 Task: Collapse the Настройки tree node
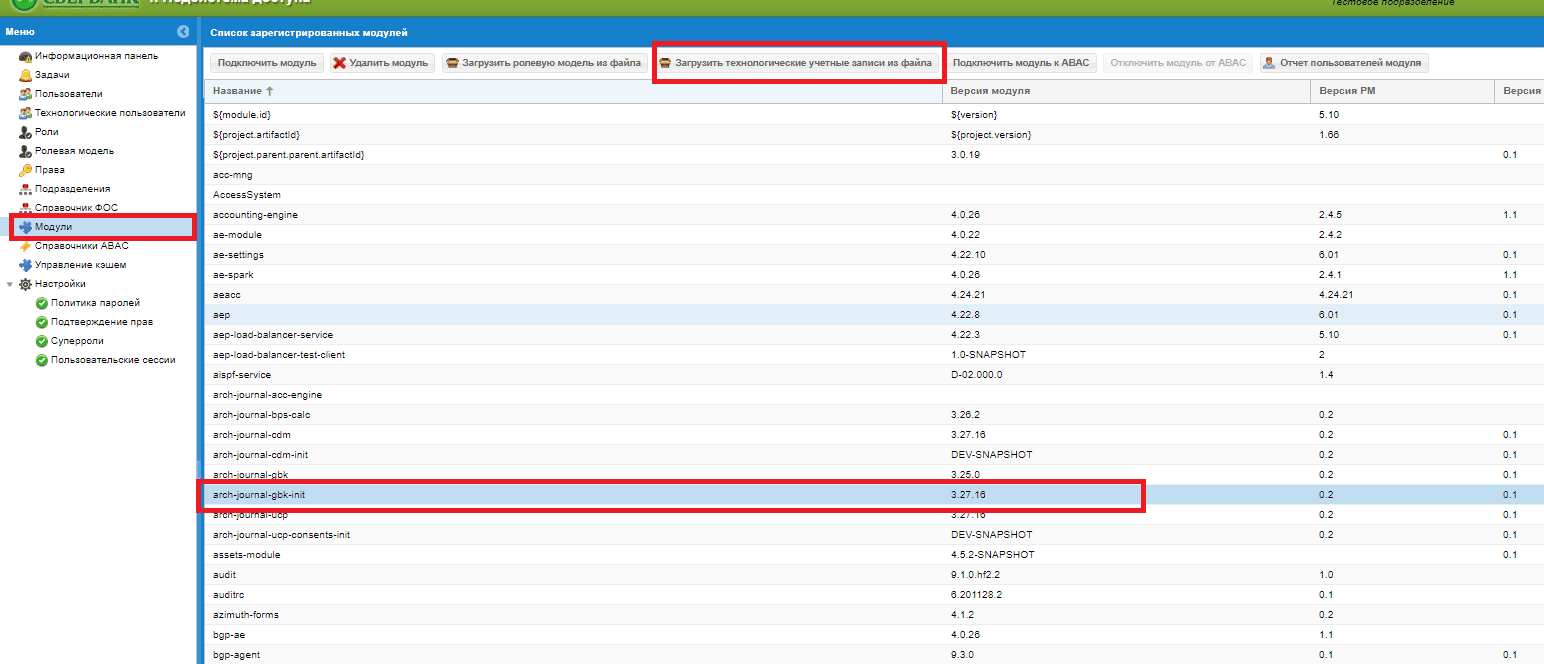point(10,284)
